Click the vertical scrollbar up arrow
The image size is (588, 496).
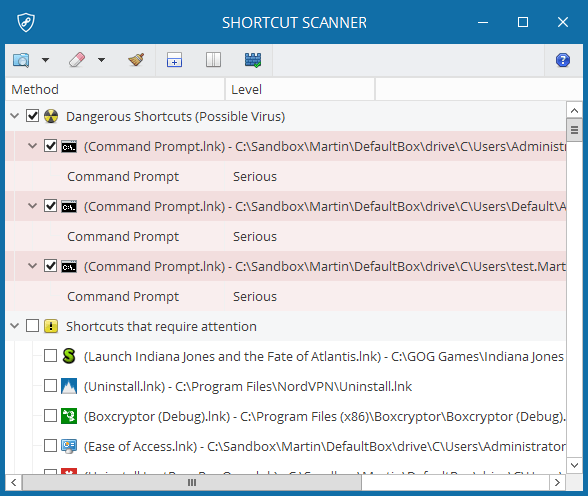point(574,110)
